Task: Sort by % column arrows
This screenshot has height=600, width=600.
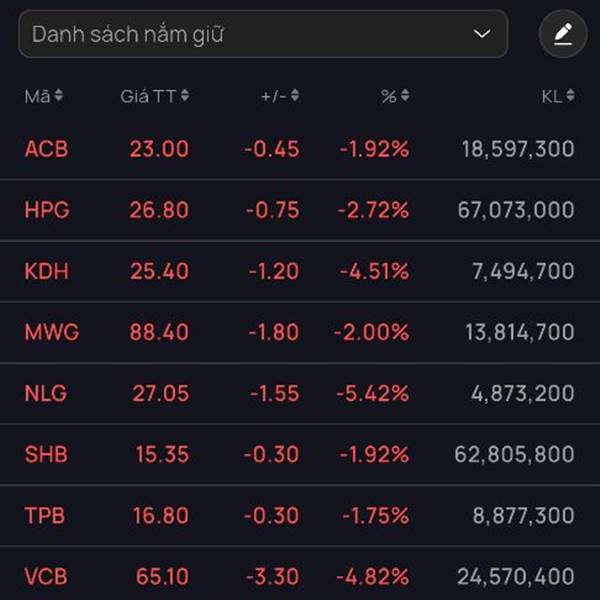Action: coord(405,96)
